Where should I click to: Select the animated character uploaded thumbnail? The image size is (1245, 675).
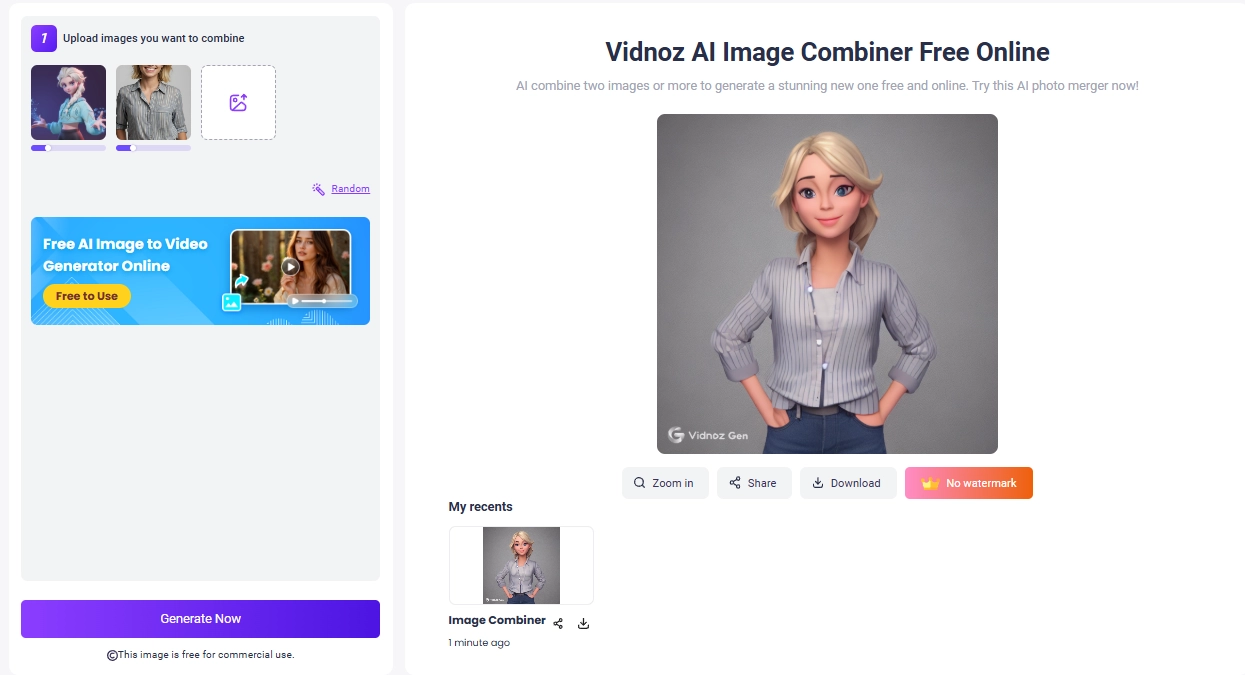coord(68,102)
